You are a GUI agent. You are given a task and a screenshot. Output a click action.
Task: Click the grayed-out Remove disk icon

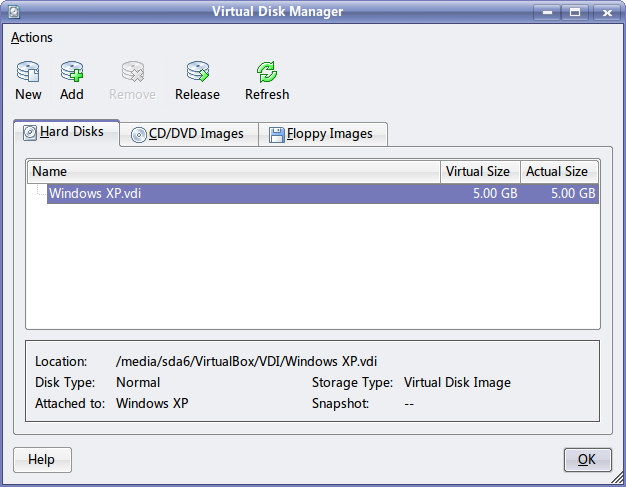133,71
